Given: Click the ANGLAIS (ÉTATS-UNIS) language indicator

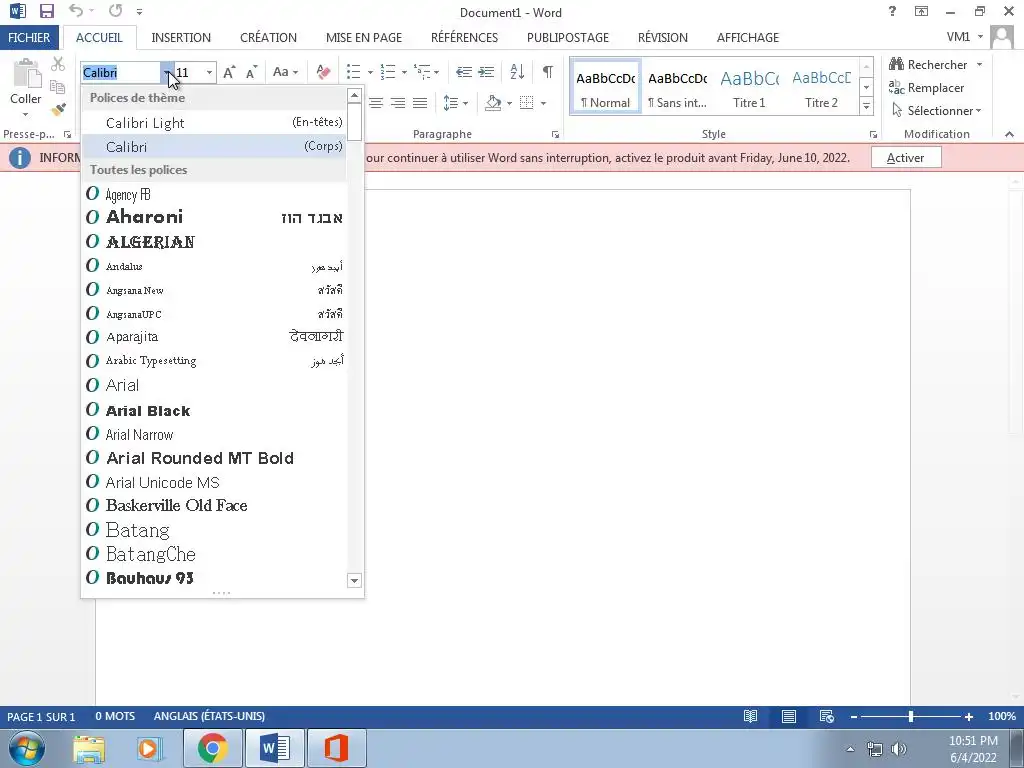Looking at the screenshot, I should click(210, 716).
